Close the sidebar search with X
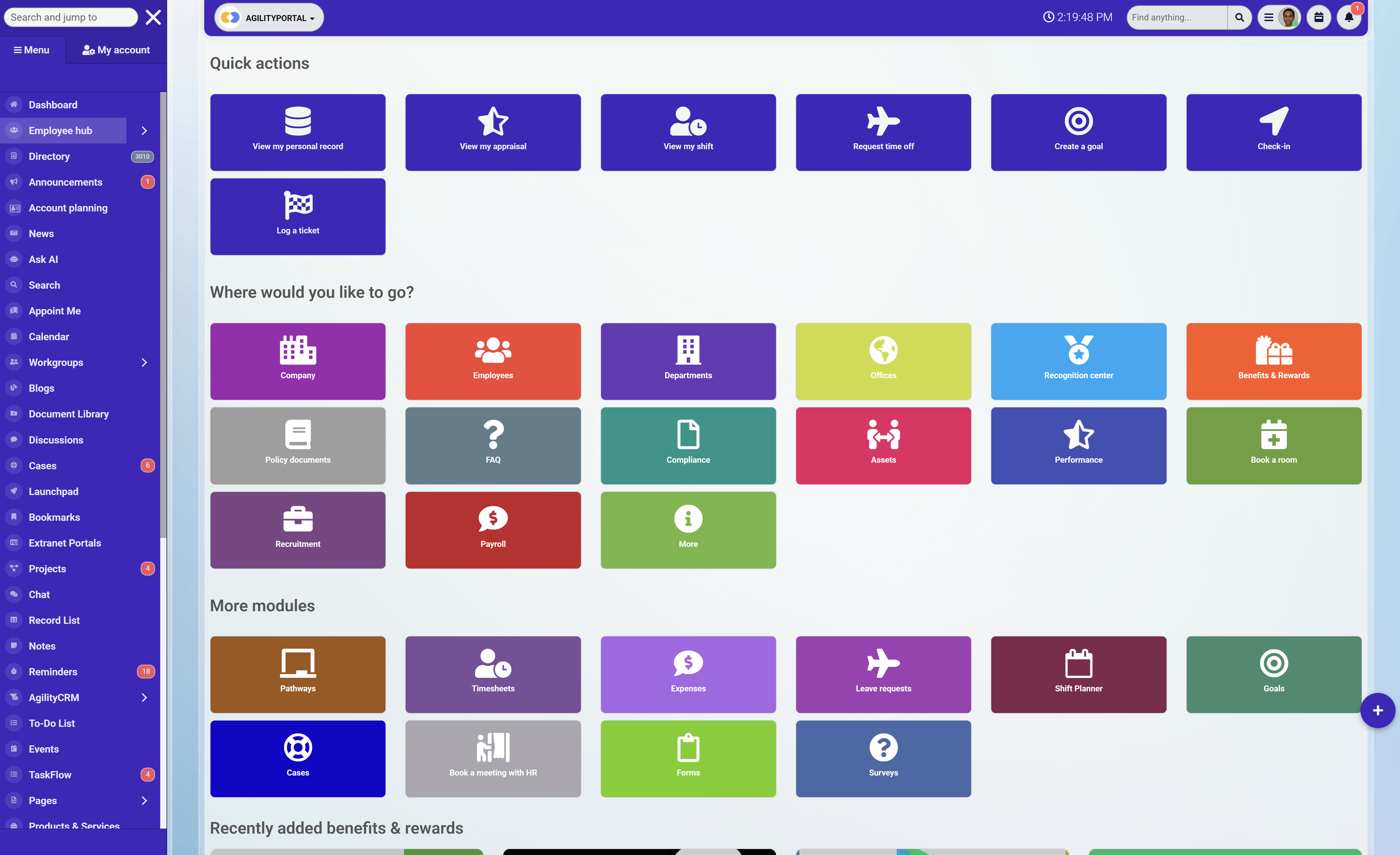Viewport: 1400px width, 855px height. click(153, 17)
